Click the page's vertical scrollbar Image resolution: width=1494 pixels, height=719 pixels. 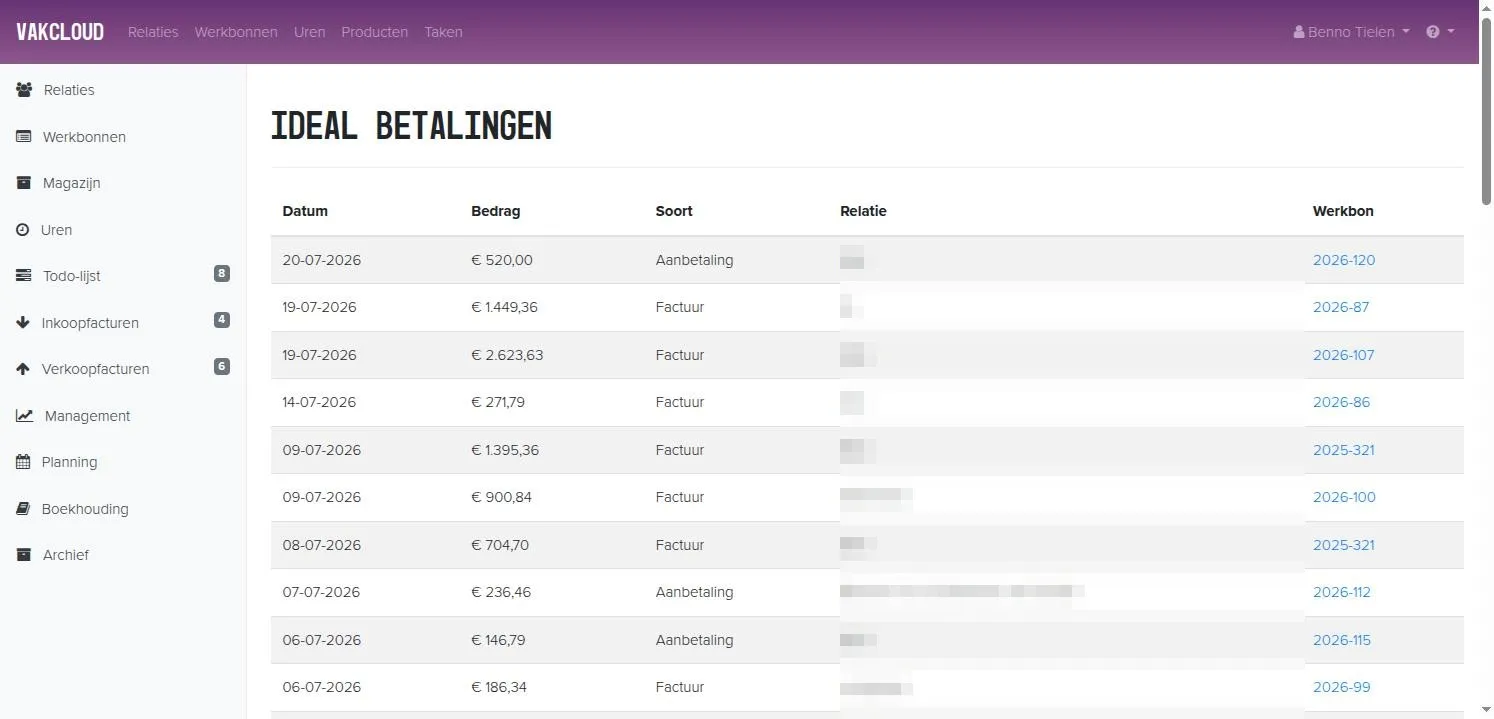(1486, 110)
